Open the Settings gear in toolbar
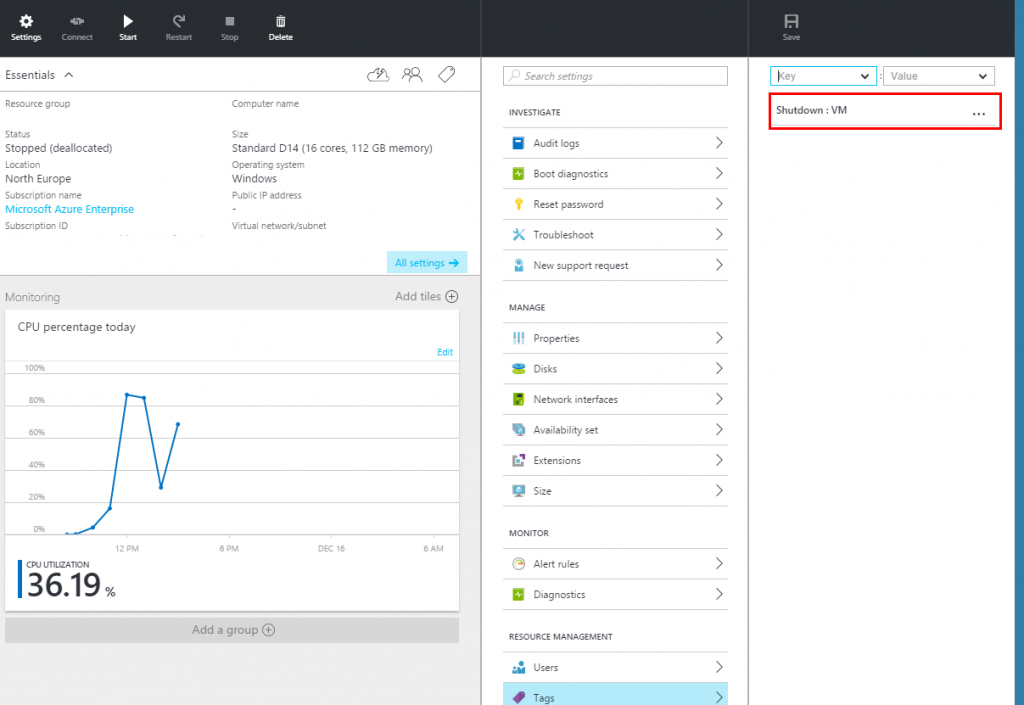The image size is (1024, 705). (x=26, y=27)
